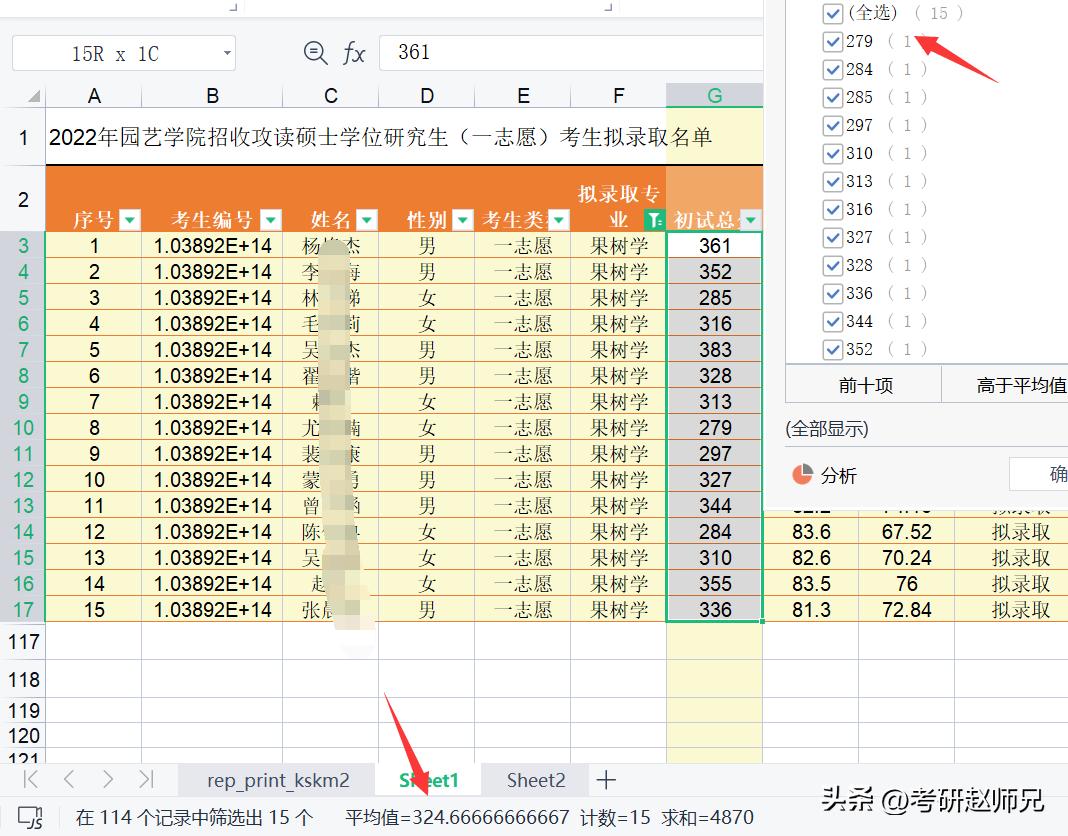
Task: Open the Name Box dropdown
Action: [226, 52]
